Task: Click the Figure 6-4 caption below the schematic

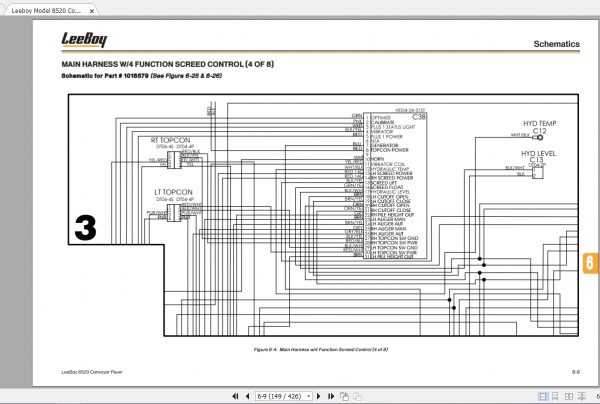Action: [321, 349]
